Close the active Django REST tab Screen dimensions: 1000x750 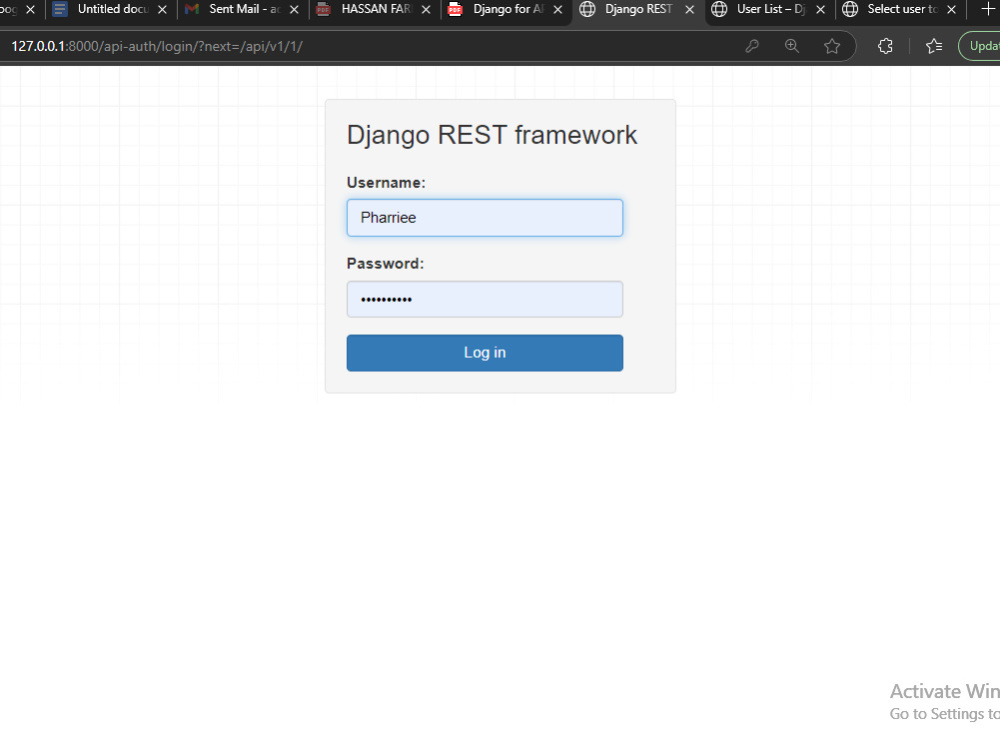point(689,10)
